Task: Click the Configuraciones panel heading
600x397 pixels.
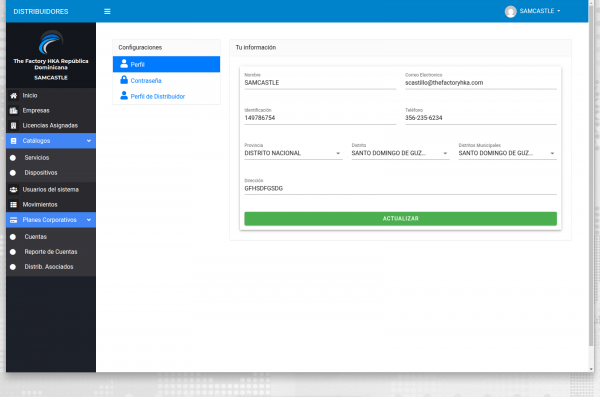Action: coord(140,47)
